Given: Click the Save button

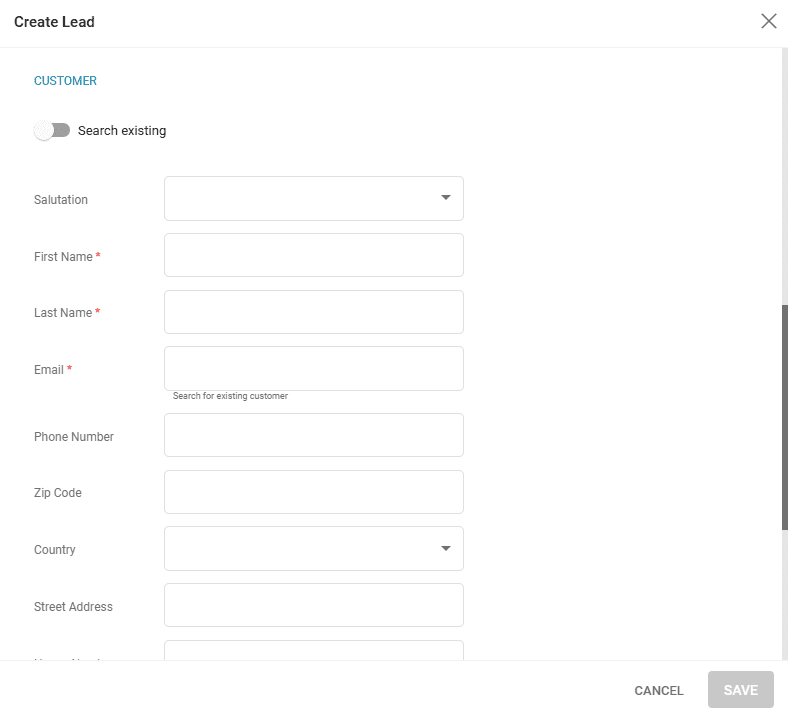Looking at the screenshot, I should pyautogui.click(x=740, y=690).
